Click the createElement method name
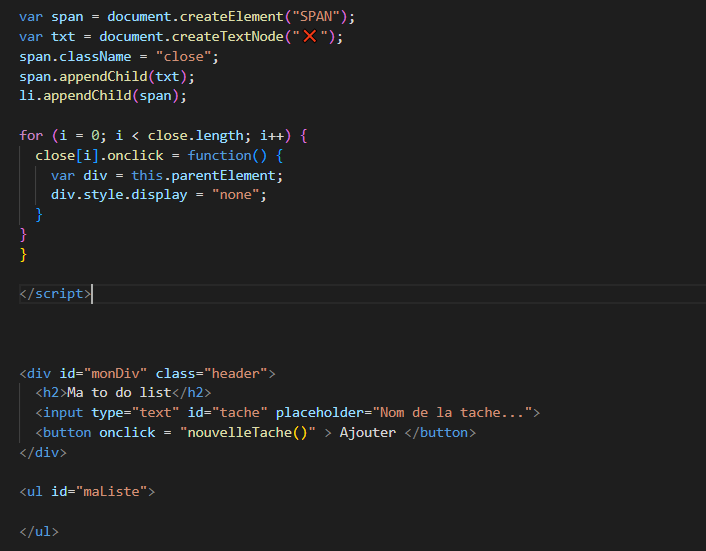The width and height of the screenshot is (706, 551). [x=231, y=17]
